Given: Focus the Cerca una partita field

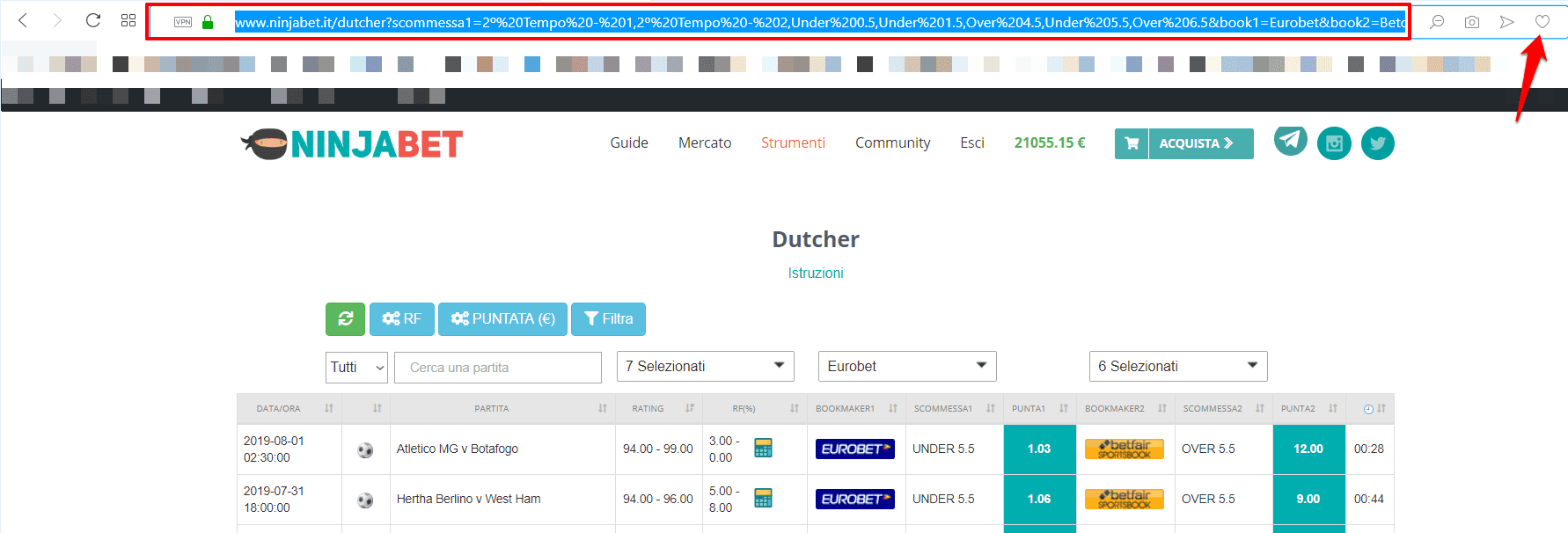Looking at the screenshot, I should pyautogui.click(x=498, y=368).
